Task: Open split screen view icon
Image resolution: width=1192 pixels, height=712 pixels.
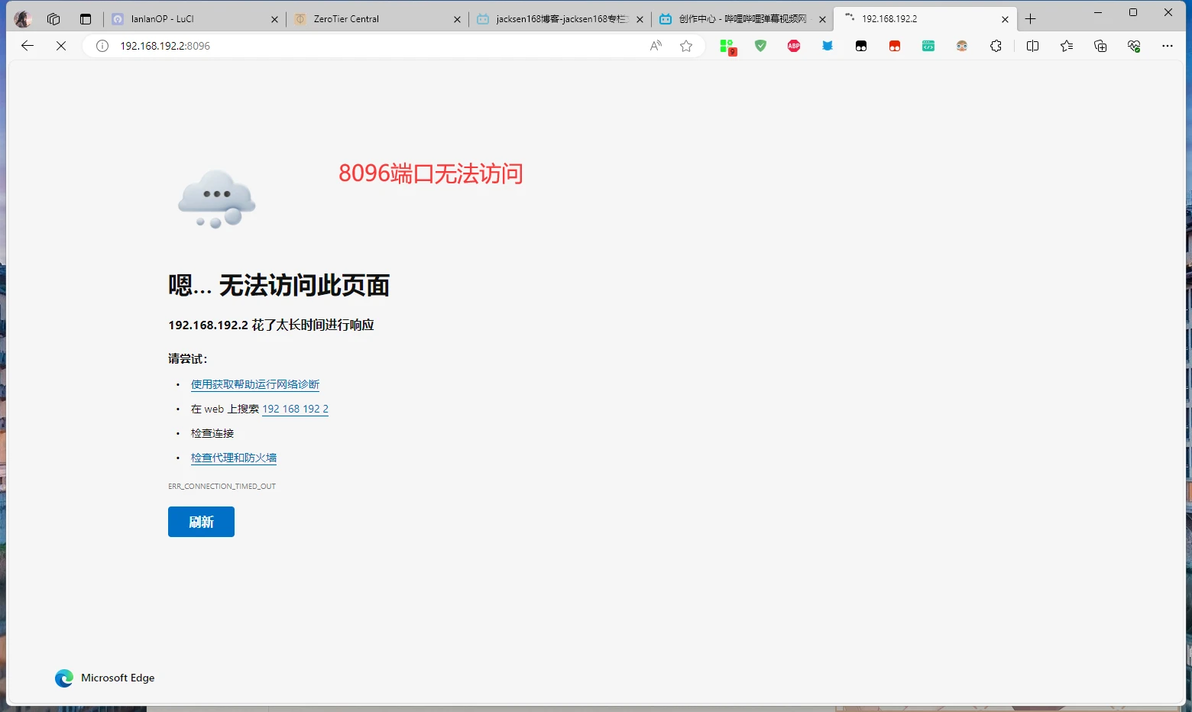Action: [1032, 46]
